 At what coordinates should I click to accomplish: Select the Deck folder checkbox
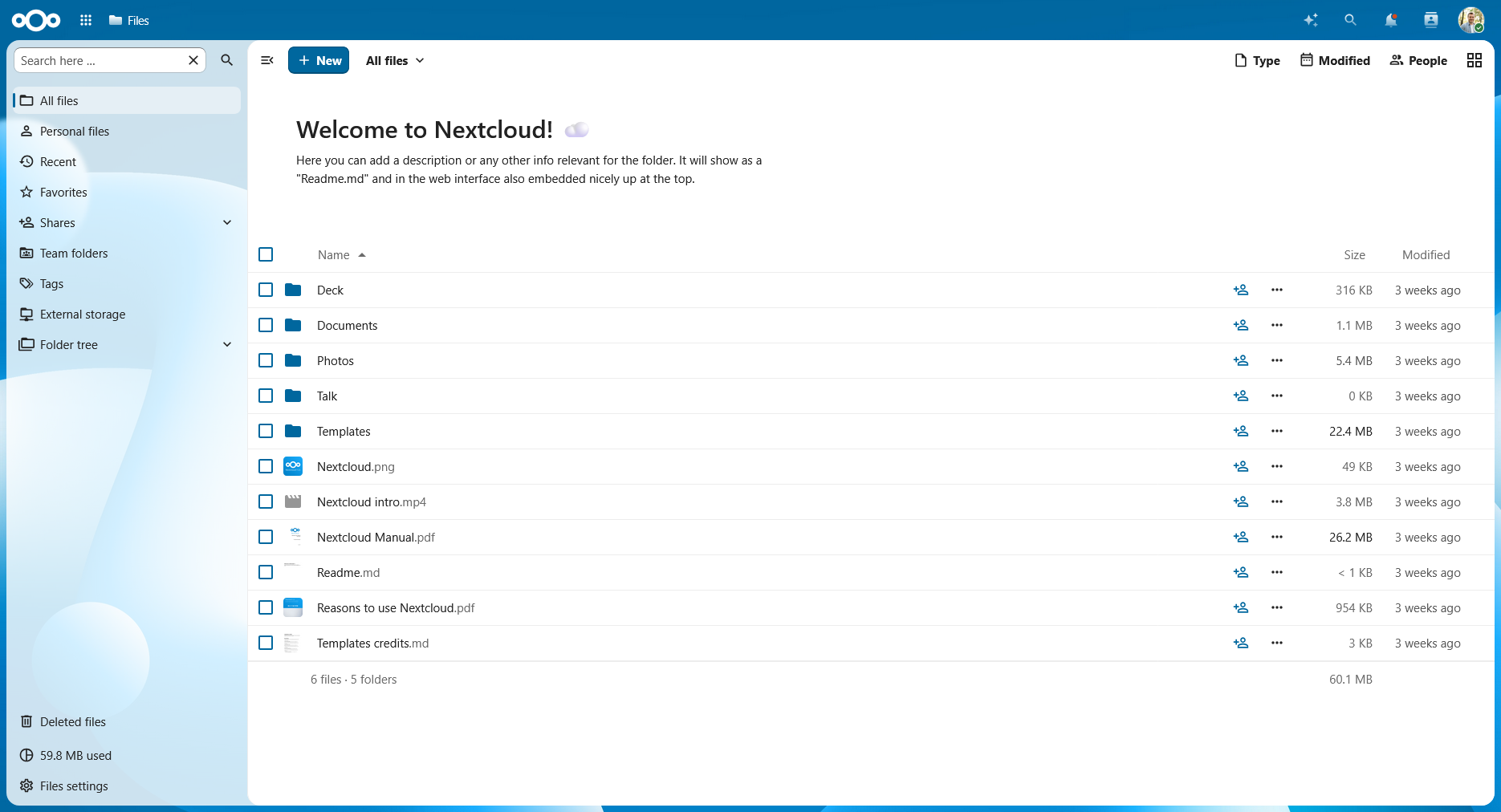click(266, 290)
